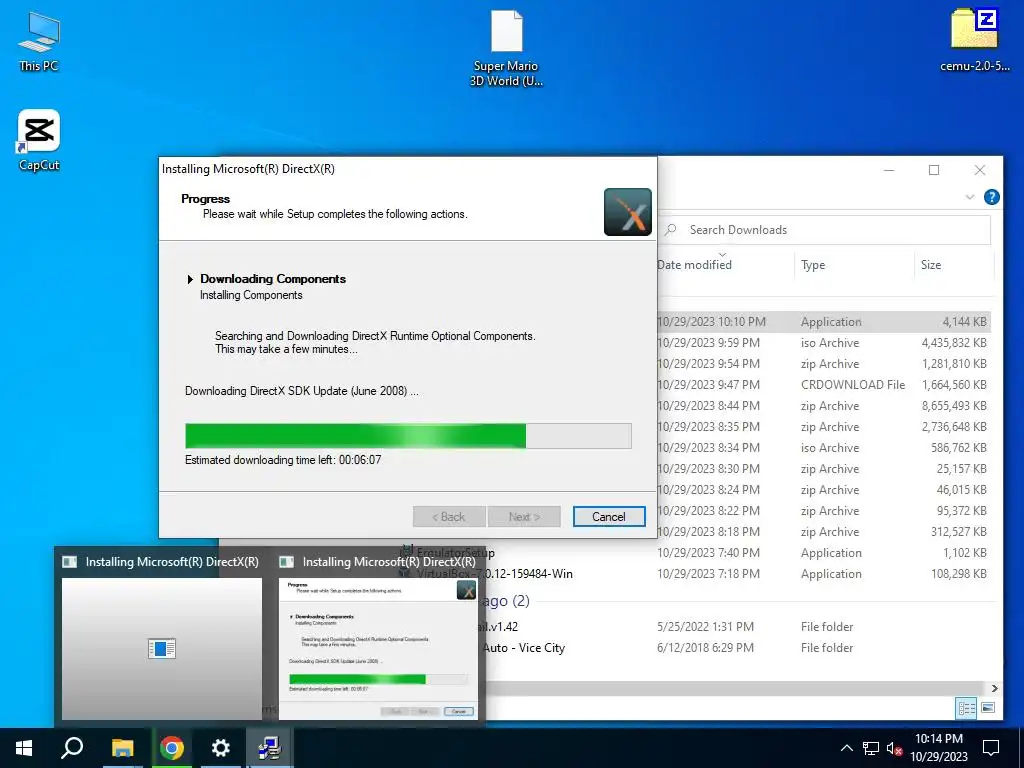Select the Super Mario 3D World file icon
This screenshot has height=768, width=1024.
(506, 48)
